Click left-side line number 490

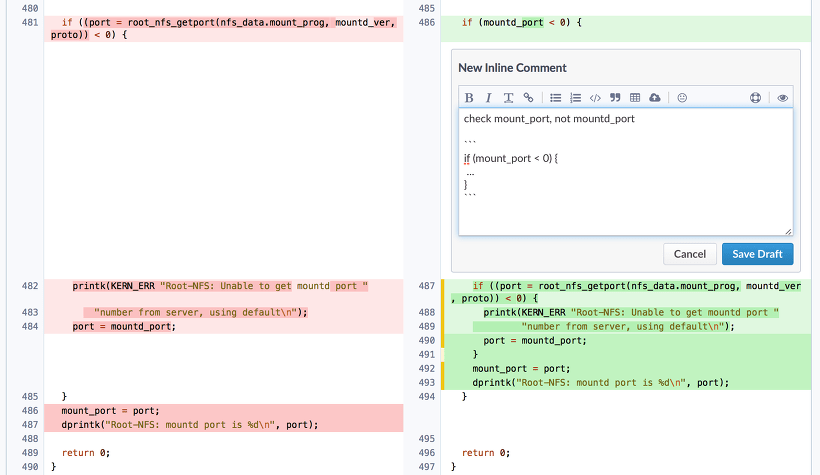[30, 467]
